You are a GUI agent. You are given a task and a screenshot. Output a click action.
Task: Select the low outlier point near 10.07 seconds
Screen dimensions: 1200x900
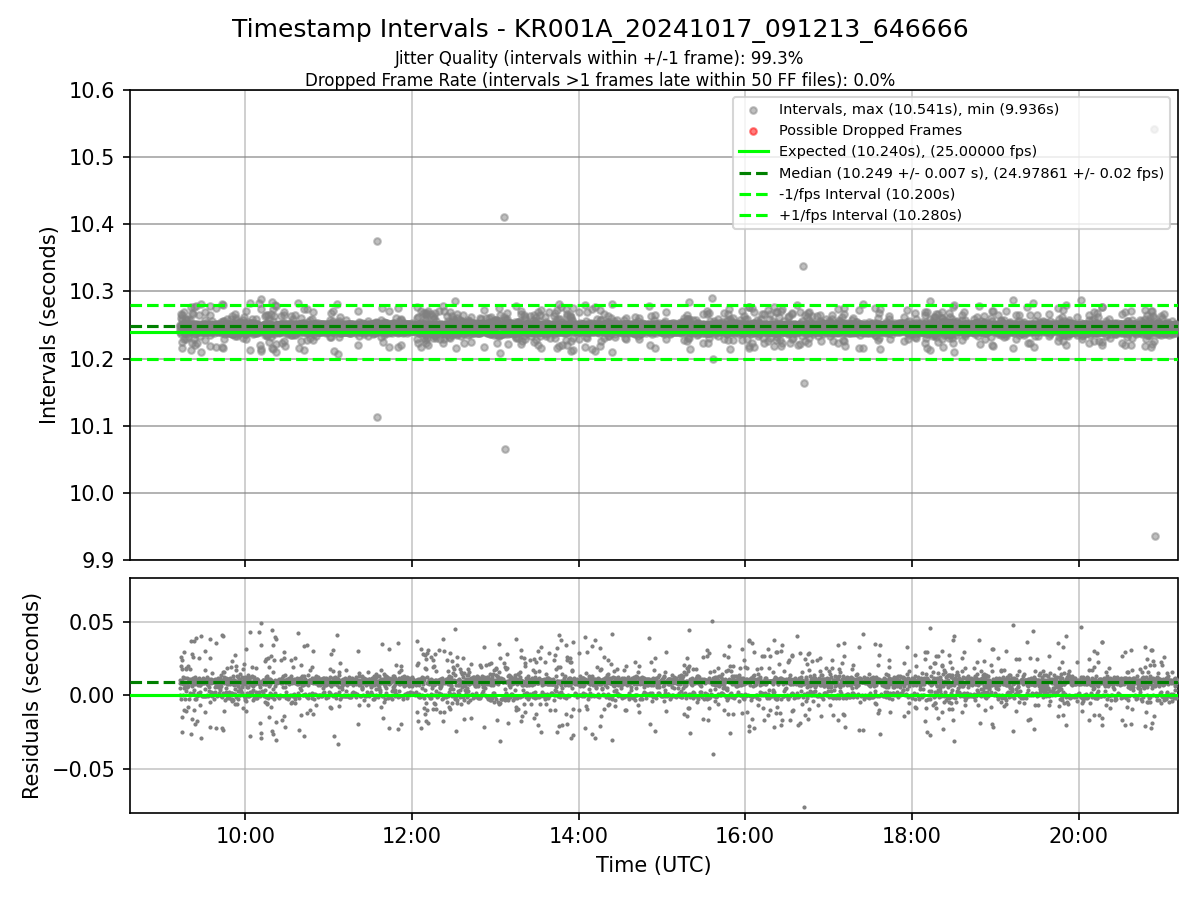point(505,449)
